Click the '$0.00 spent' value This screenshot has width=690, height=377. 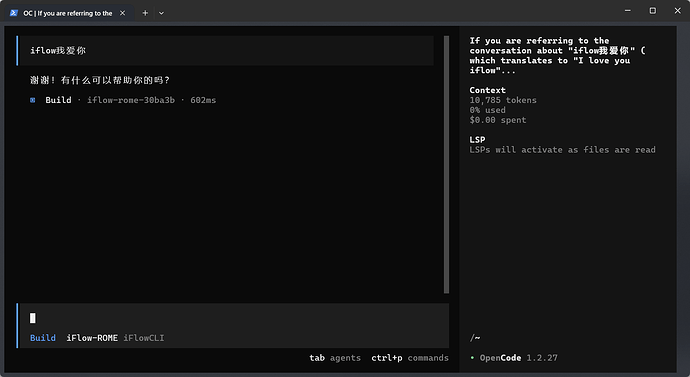[498, 120]
